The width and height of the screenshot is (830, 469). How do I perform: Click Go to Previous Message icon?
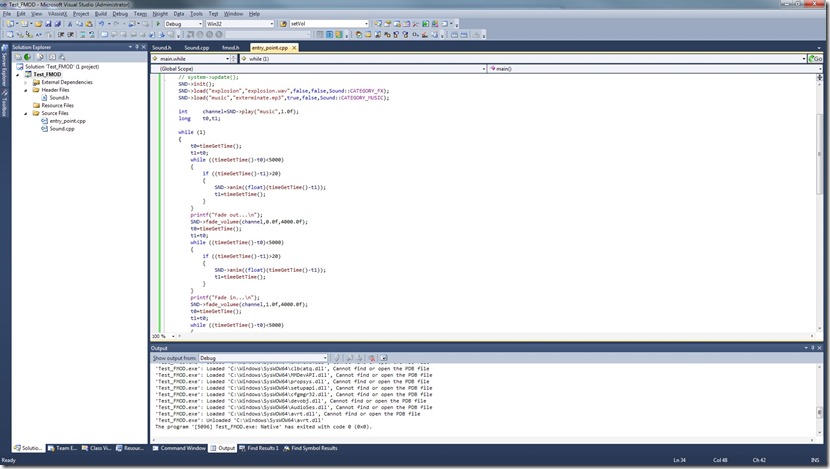tap(349, 358)
